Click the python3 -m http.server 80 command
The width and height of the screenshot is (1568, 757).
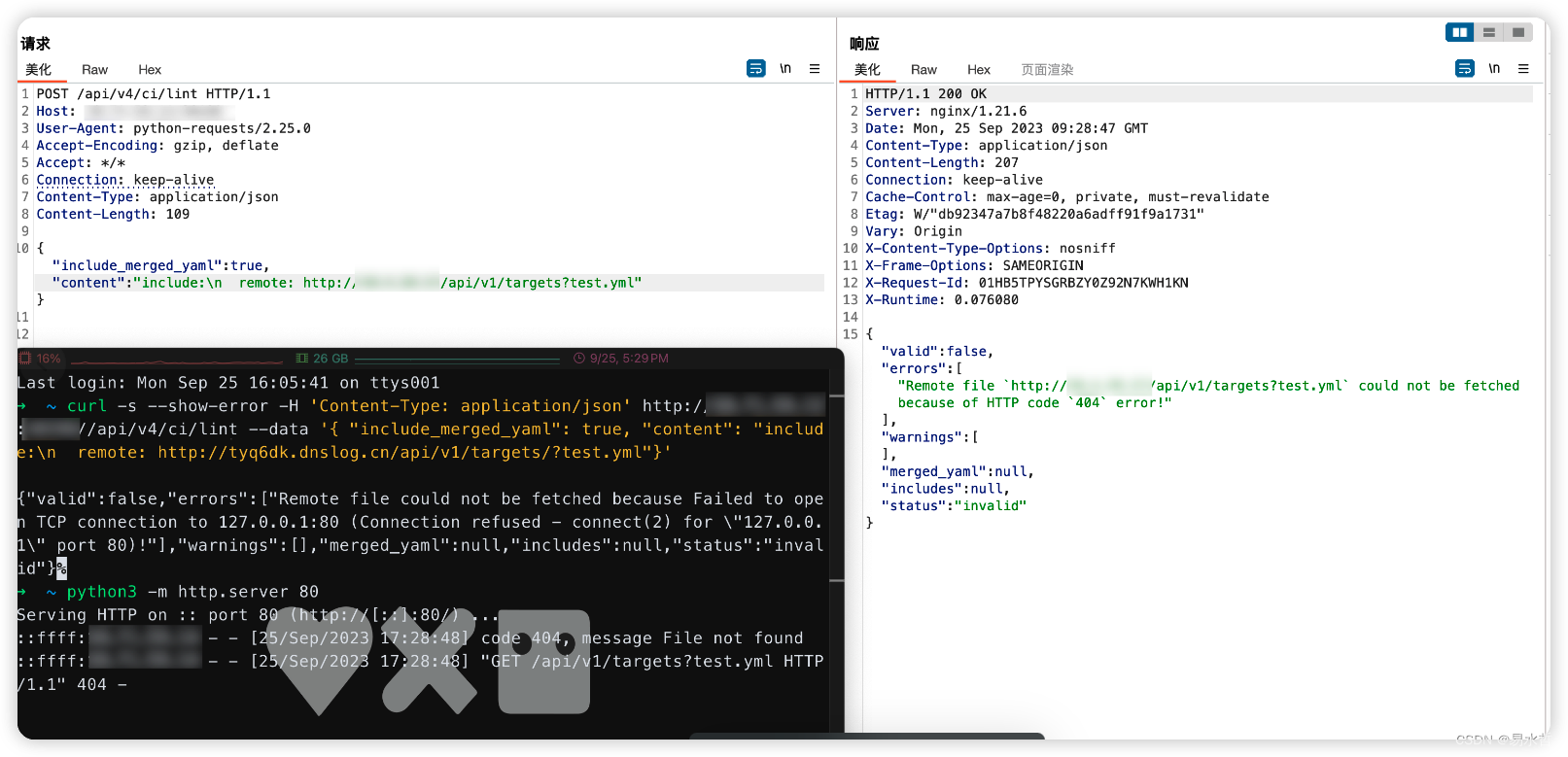(192, 592)
